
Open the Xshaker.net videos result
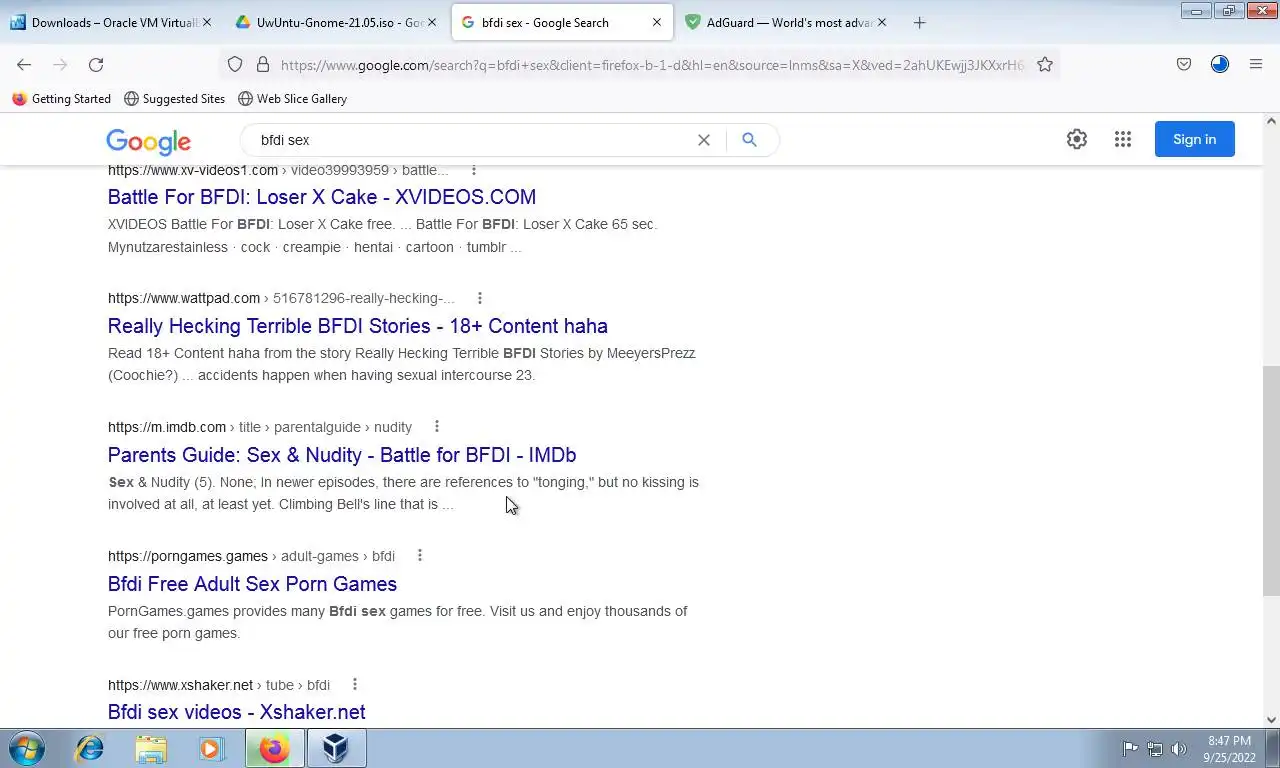(x=236, y=712)
